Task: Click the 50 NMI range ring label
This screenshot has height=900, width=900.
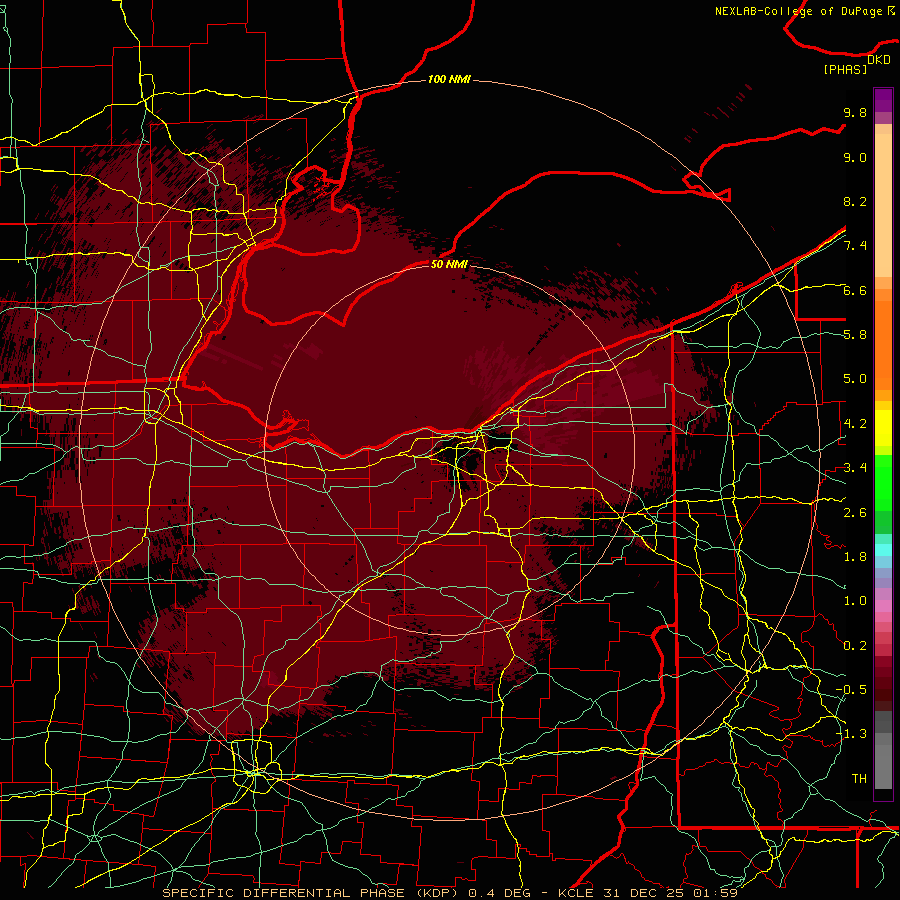Action: point(449,264)
